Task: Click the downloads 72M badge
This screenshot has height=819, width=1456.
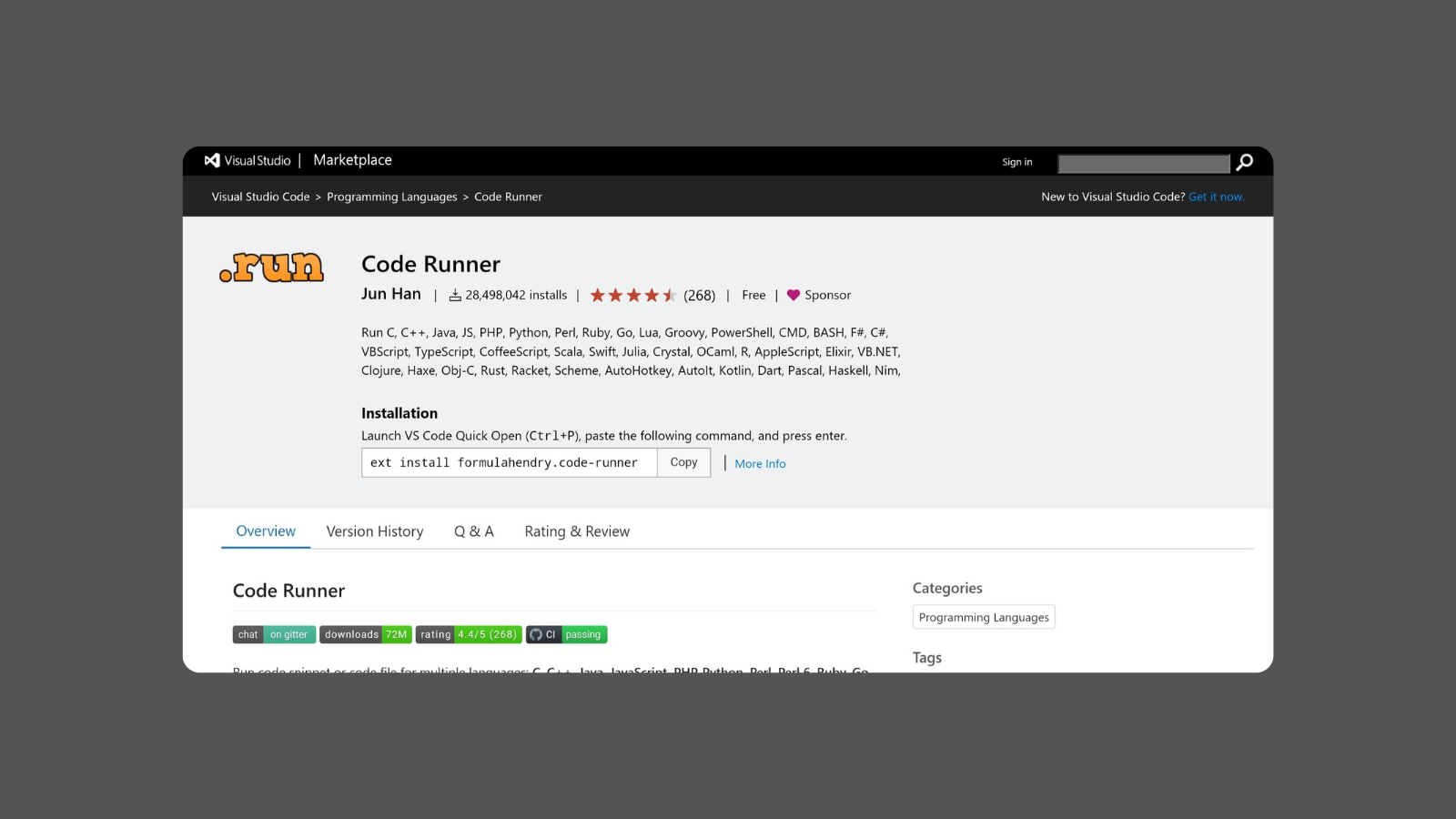Action: pos(366,634)
